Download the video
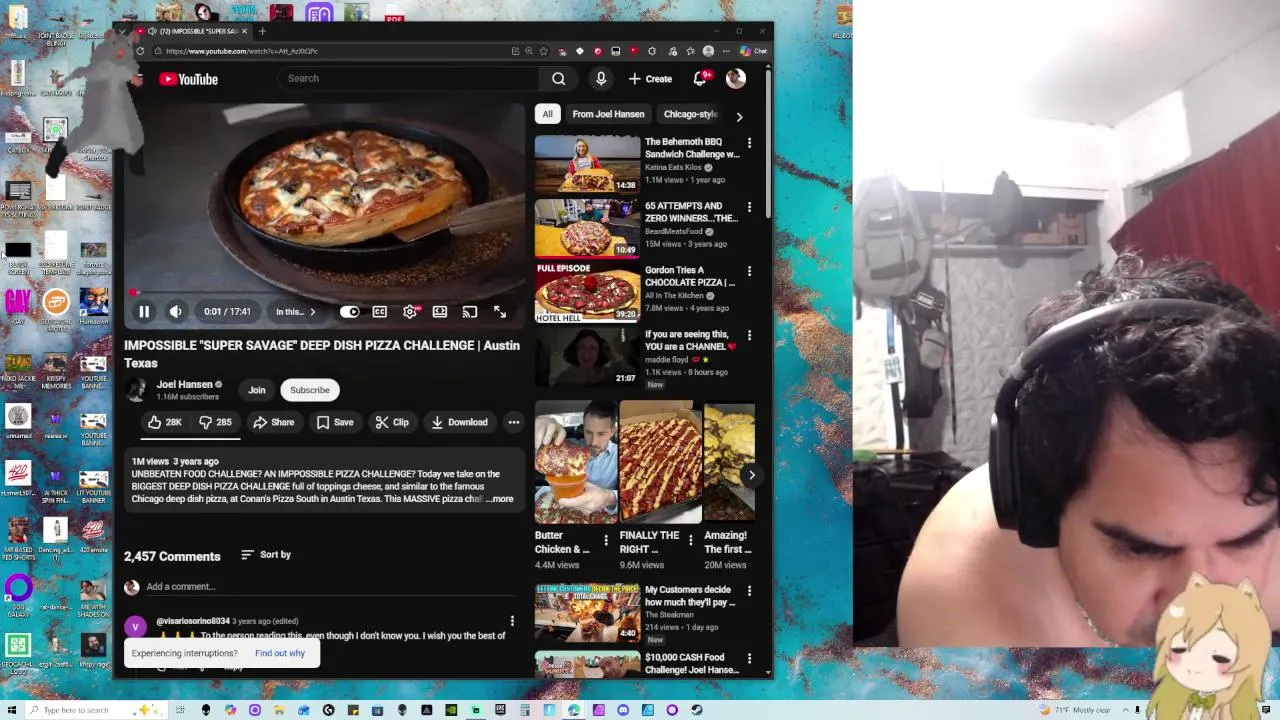1280x720 pixels. pyautogui.click(x=459, y=422)
